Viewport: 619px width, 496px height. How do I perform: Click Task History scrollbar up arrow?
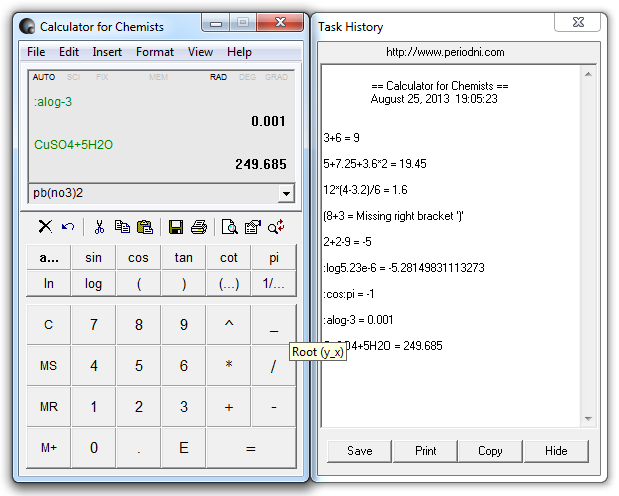coord(588,74)
